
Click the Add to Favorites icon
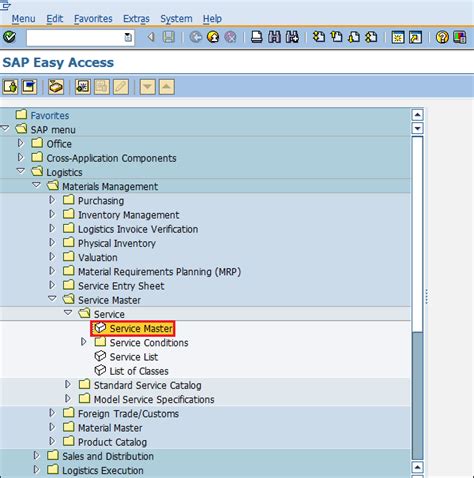coord(82,87)
